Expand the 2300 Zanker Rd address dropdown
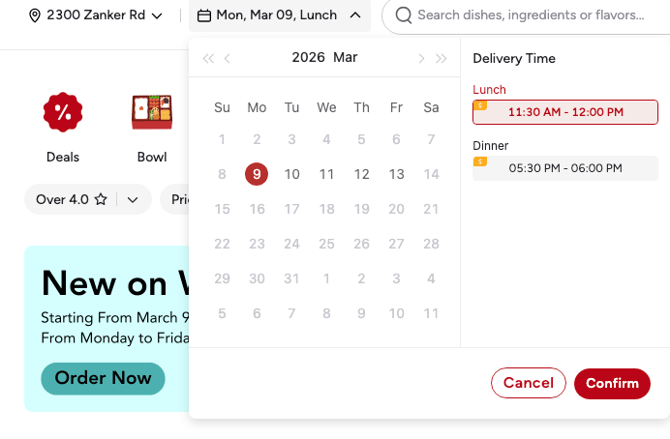Image resolution: width=670 pixels, height=439 pixels. (157, 16)
